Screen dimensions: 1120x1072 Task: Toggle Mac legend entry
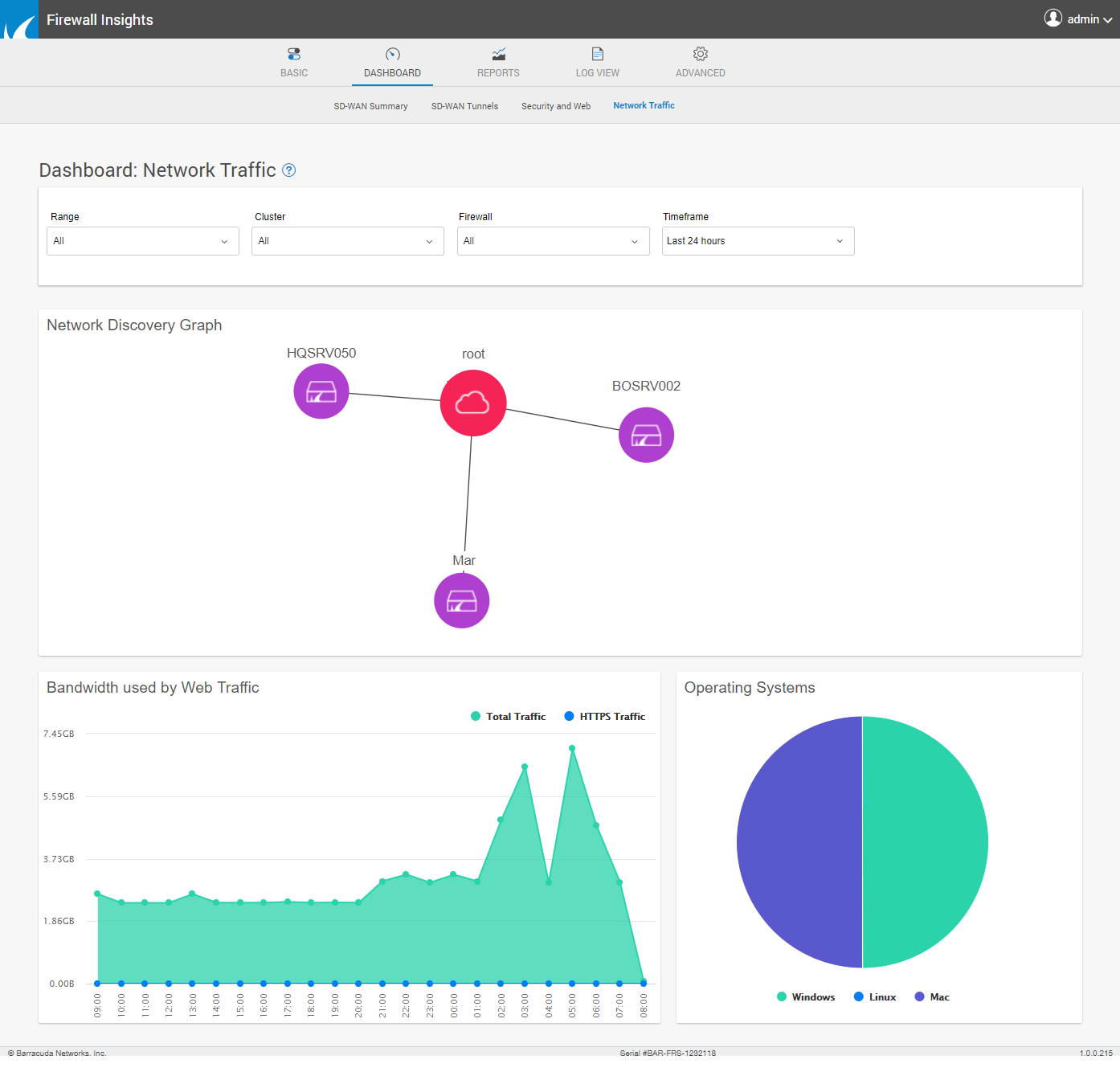point(932,996)
